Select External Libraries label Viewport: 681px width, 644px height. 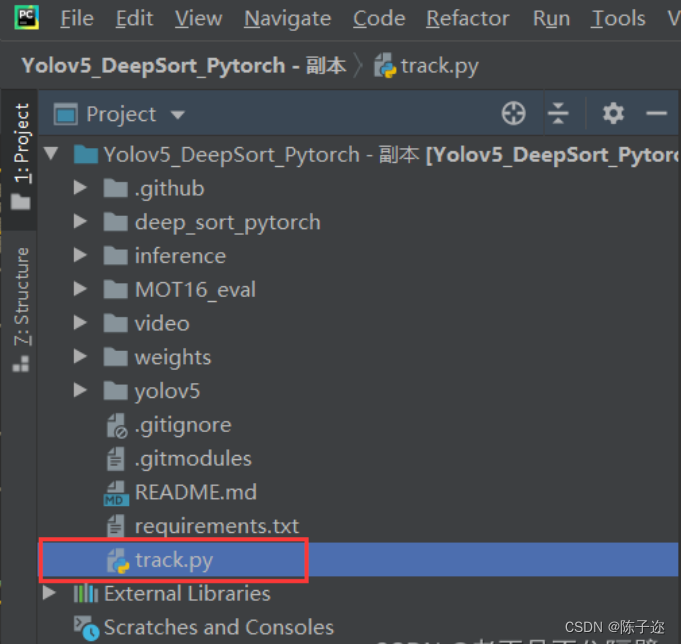click(187, 593)
